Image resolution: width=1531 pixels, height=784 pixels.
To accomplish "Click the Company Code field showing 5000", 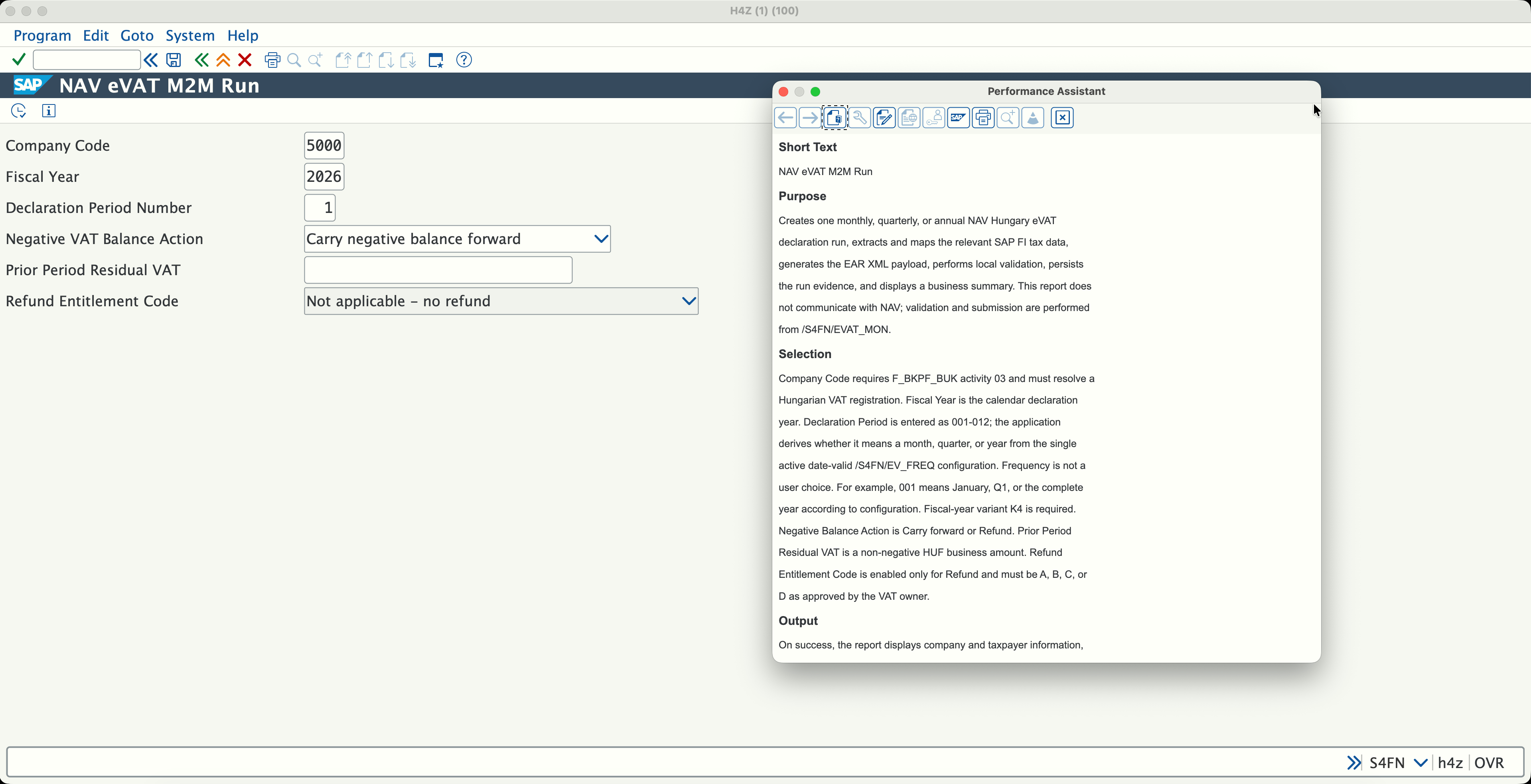I will [324, 146].
